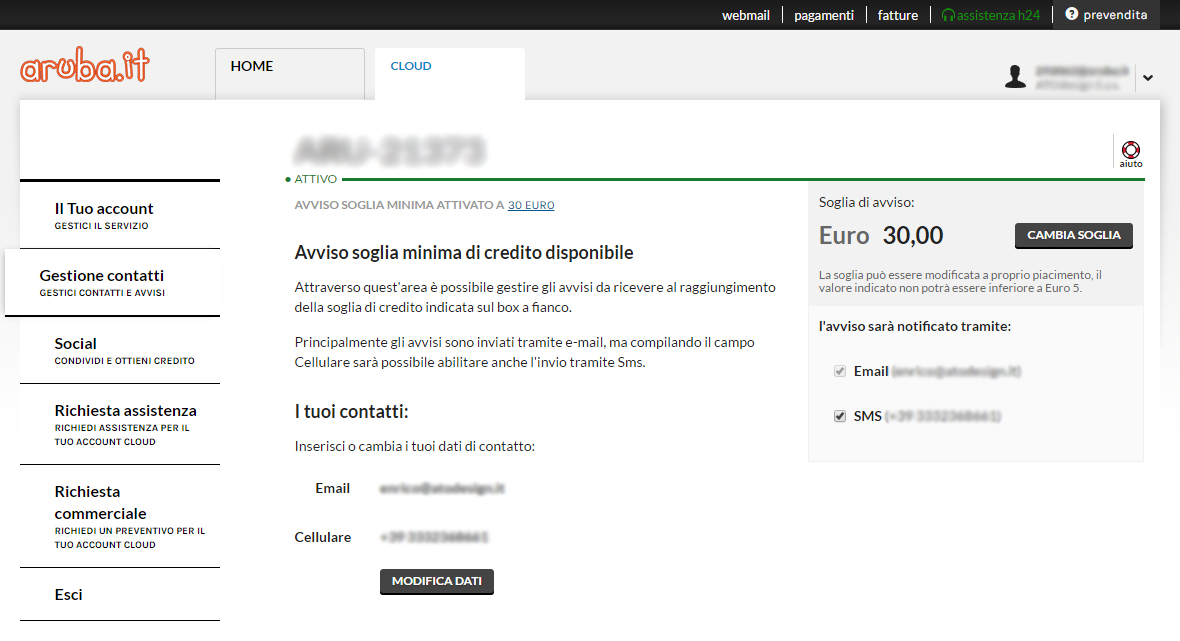1180x641 pixels.
Task: Click the aruba.it logo
Action: (x=85, y=65)
